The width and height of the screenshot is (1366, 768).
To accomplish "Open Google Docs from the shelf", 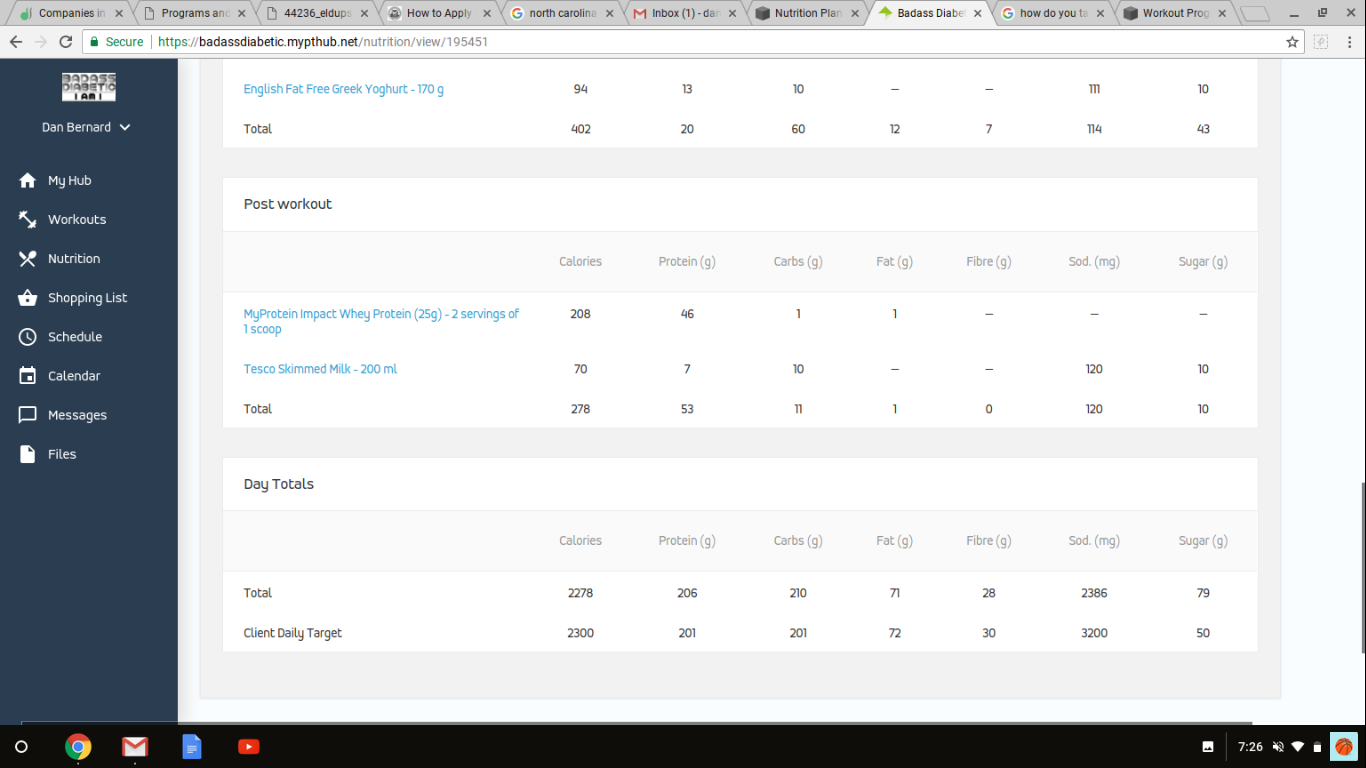I will [192, 747].
